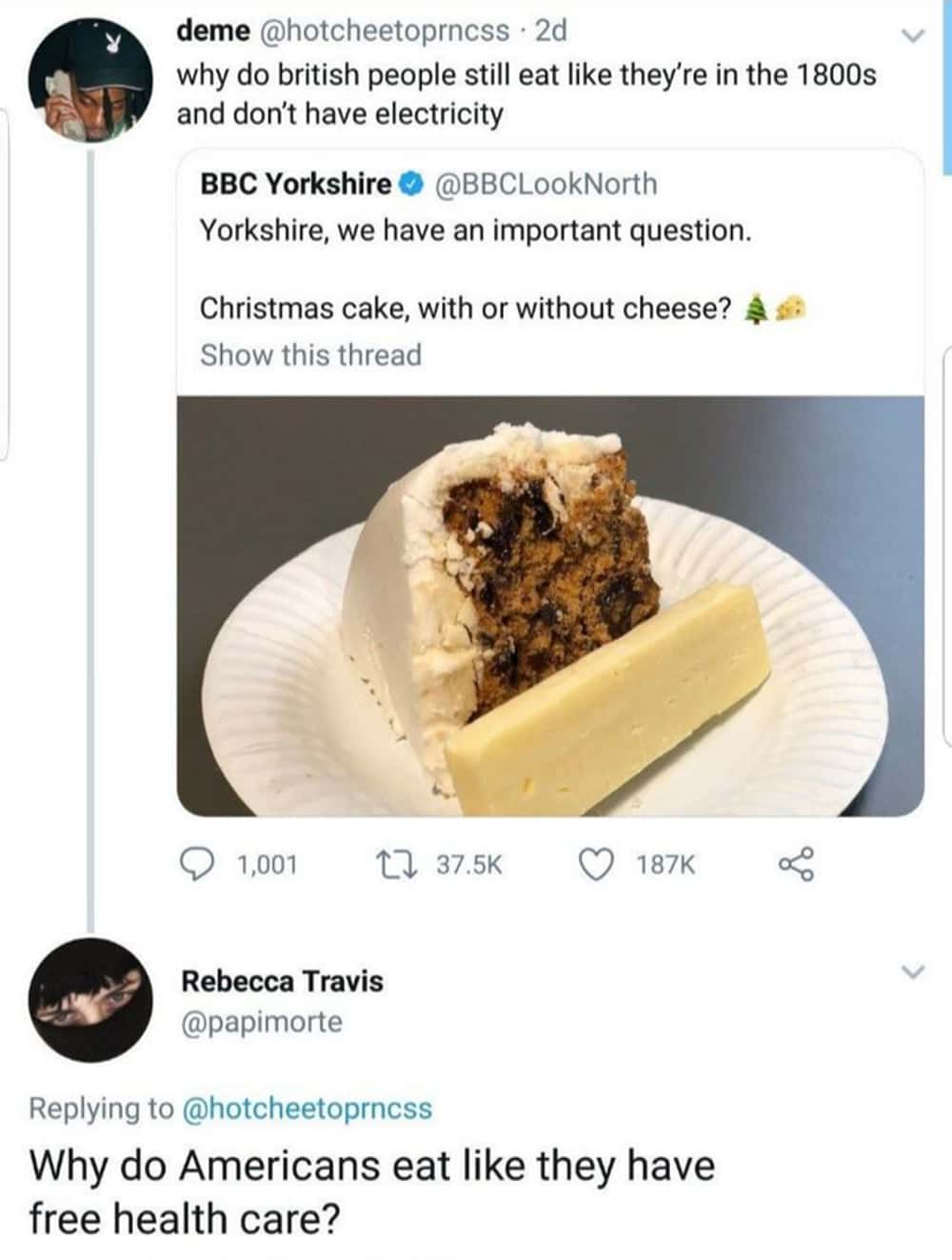Screen dimensions: 952x1260
Task: Like the tweet with heart icon
Action: [x=596, y=864]
